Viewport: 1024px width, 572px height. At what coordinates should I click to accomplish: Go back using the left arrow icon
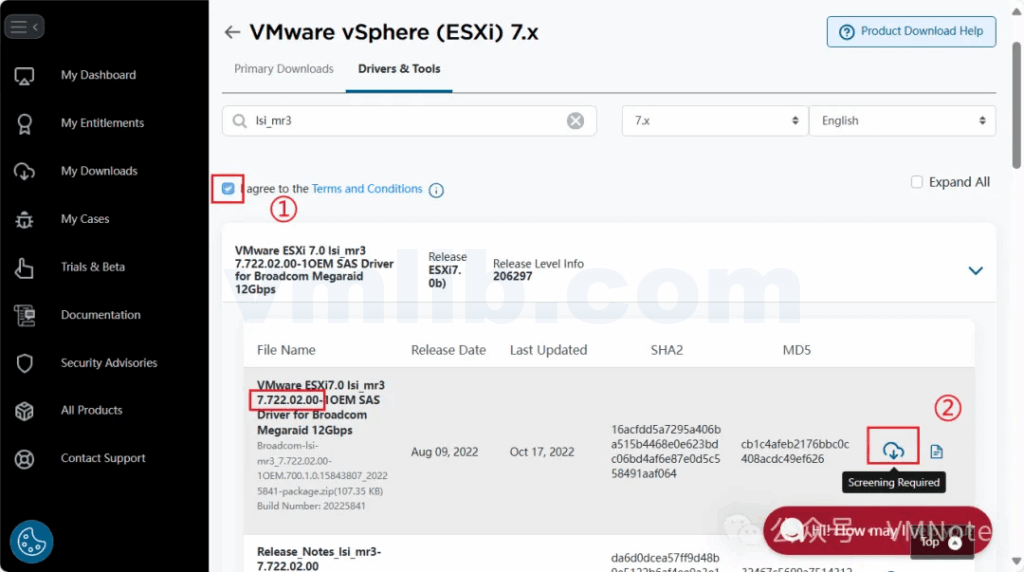(232, 32)
